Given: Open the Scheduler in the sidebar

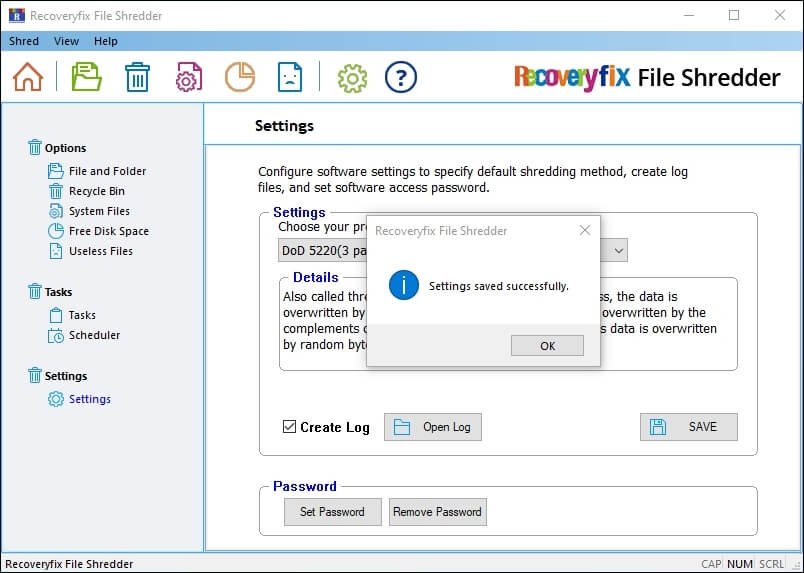Looking at the screenshot, I should [94, 335].
